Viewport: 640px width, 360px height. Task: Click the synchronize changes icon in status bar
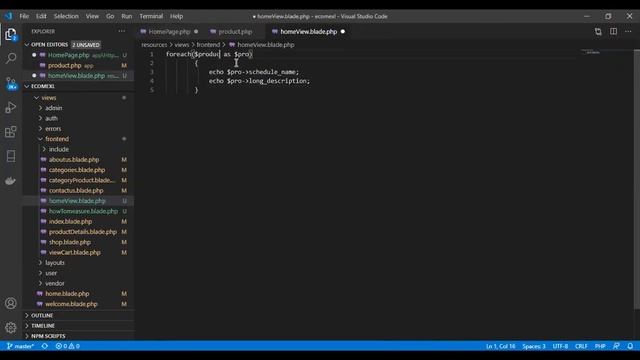(x=45, y=346)
